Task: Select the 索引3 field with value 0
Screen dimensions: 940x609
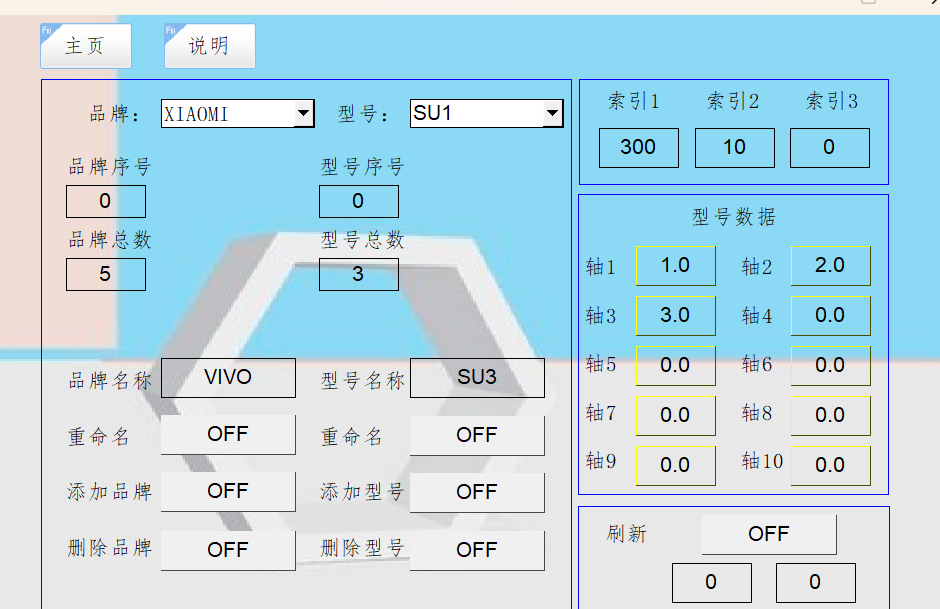Action: click(829, 148)
